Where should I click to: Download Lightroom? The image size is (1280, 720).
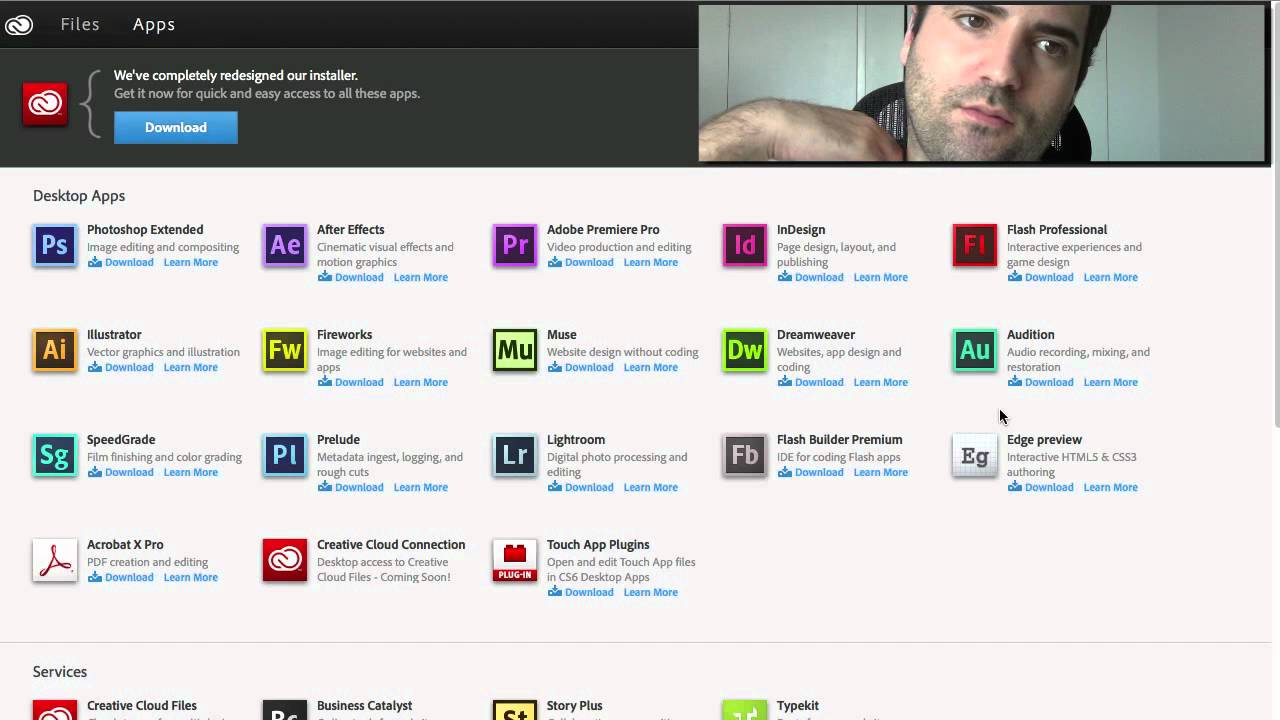(581, 487)
